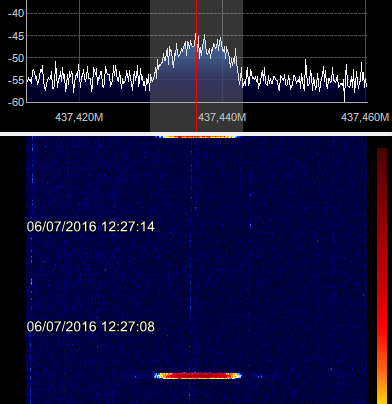Click the red-yellow signal burst in waterfall
392x404 pixels.
pyautogui.click(x=198, y=376)
